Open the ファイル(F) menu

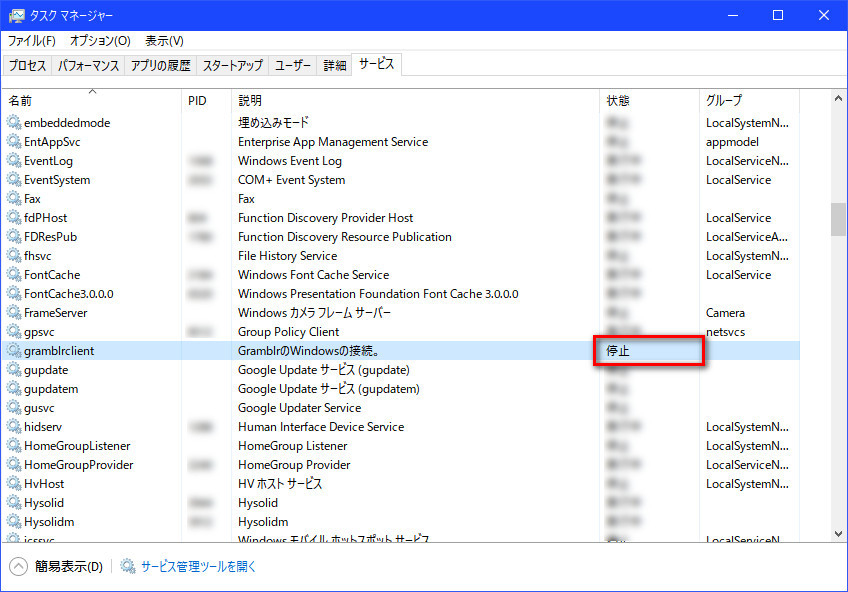[32, 41]
